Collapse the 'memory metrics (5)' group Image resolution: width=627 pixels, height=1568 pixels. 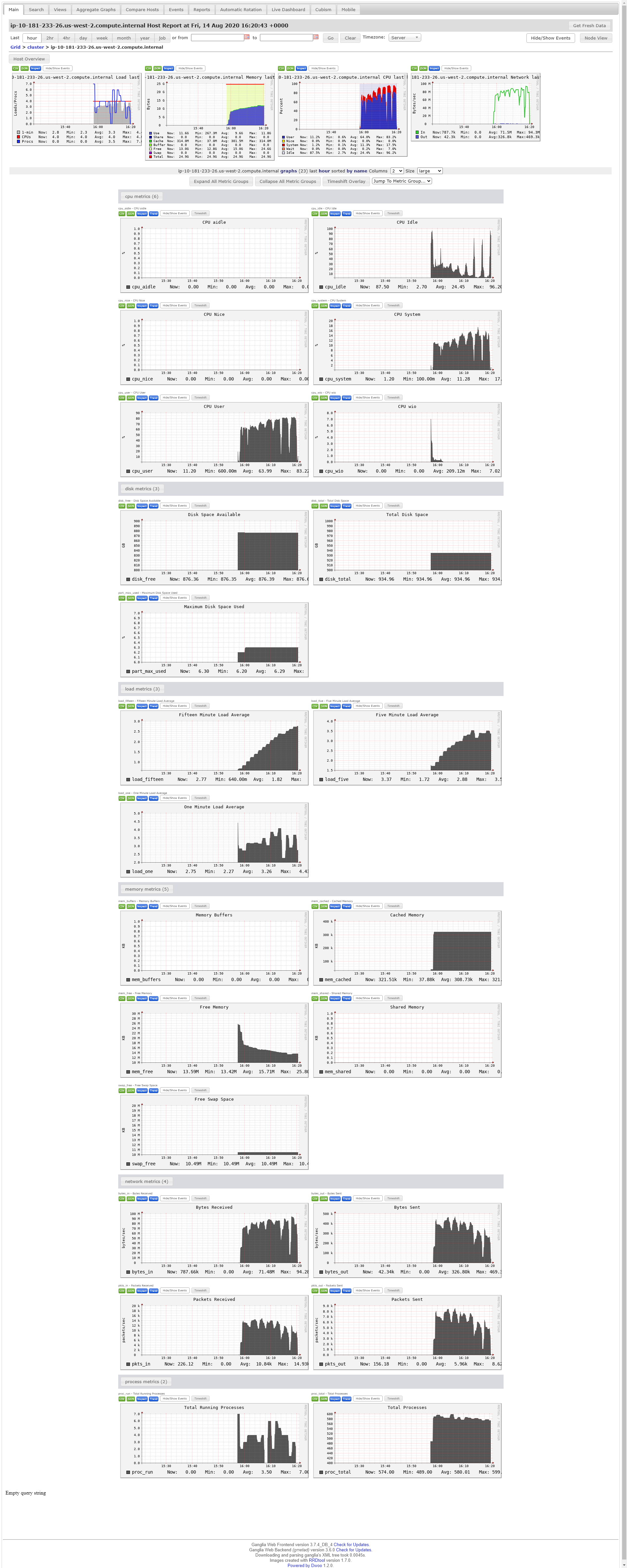pyautogui.click(x=147, y=889)
